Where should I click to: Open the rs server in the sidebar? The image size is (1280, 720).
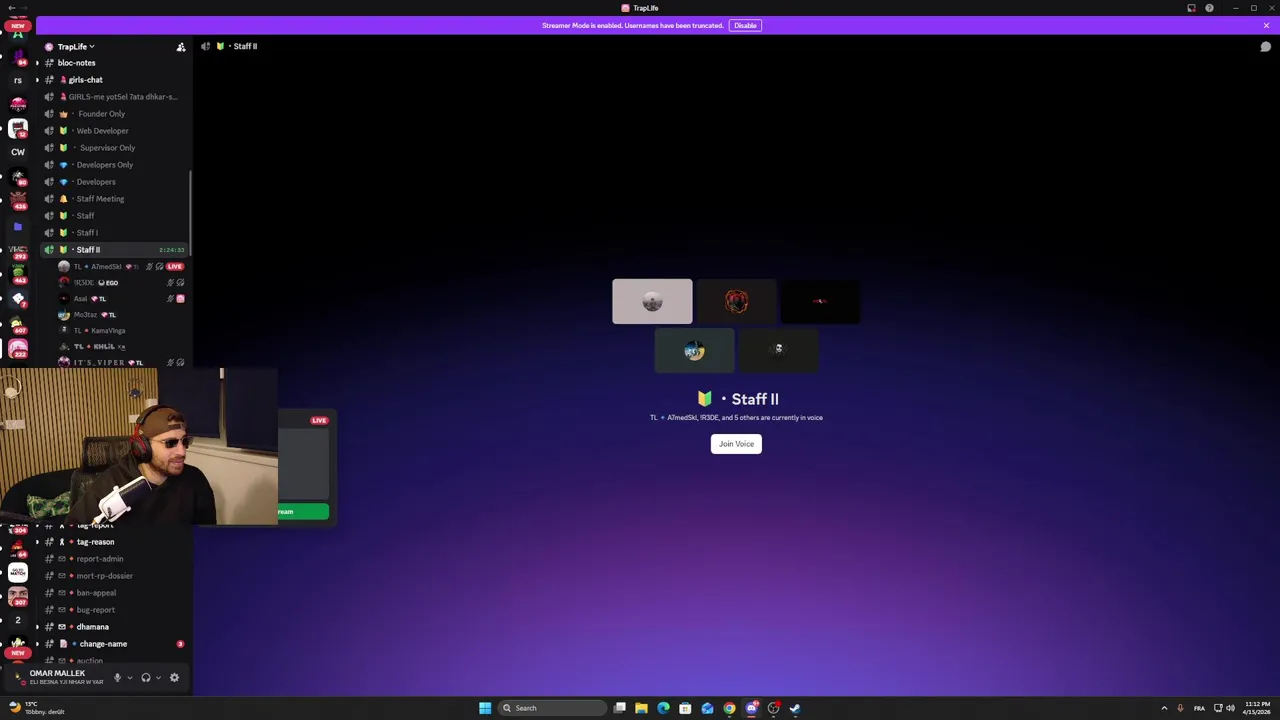coord(17,80)
